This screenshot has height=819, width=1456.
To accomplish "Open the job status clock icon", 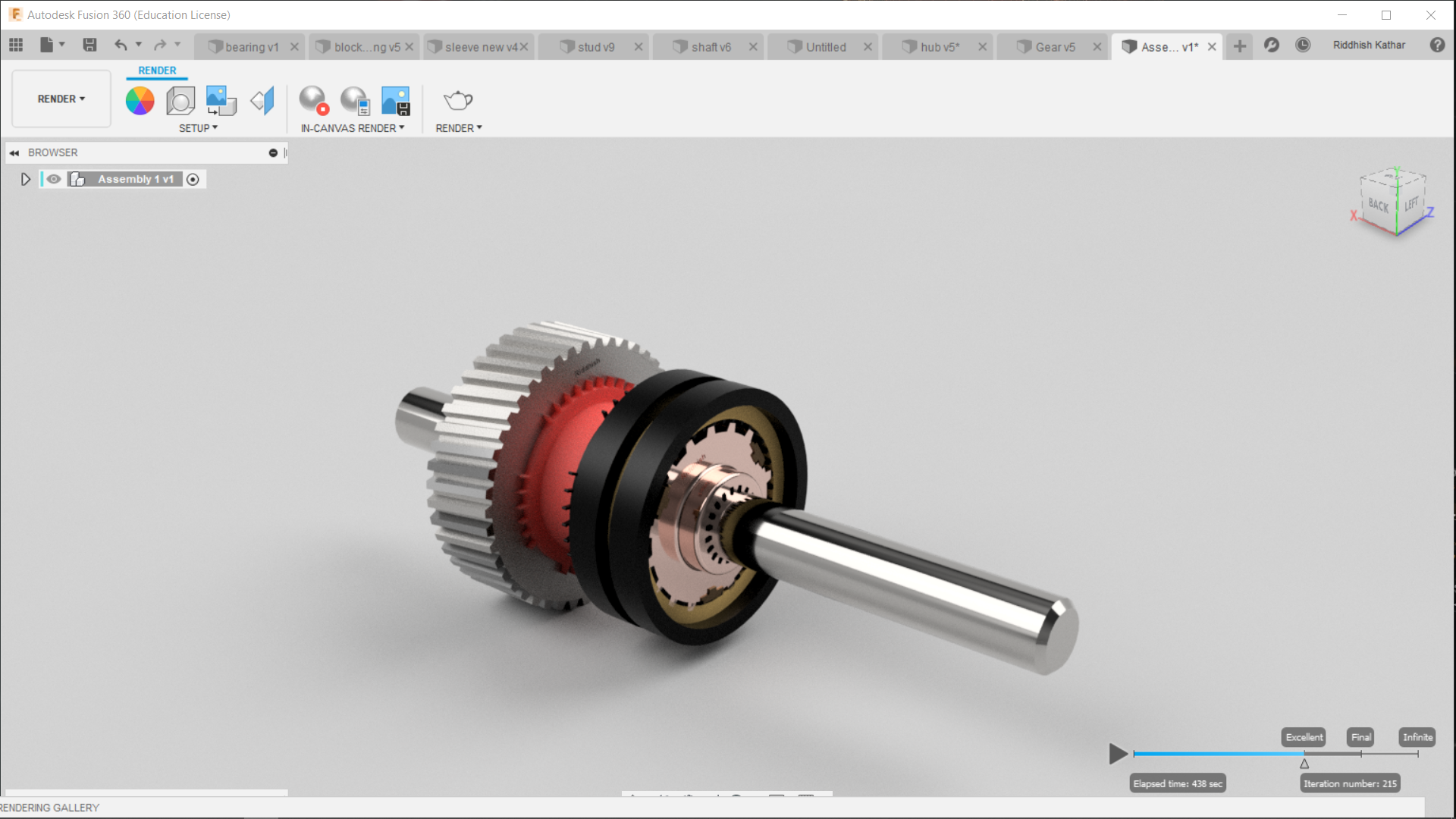I will 1303,45.
